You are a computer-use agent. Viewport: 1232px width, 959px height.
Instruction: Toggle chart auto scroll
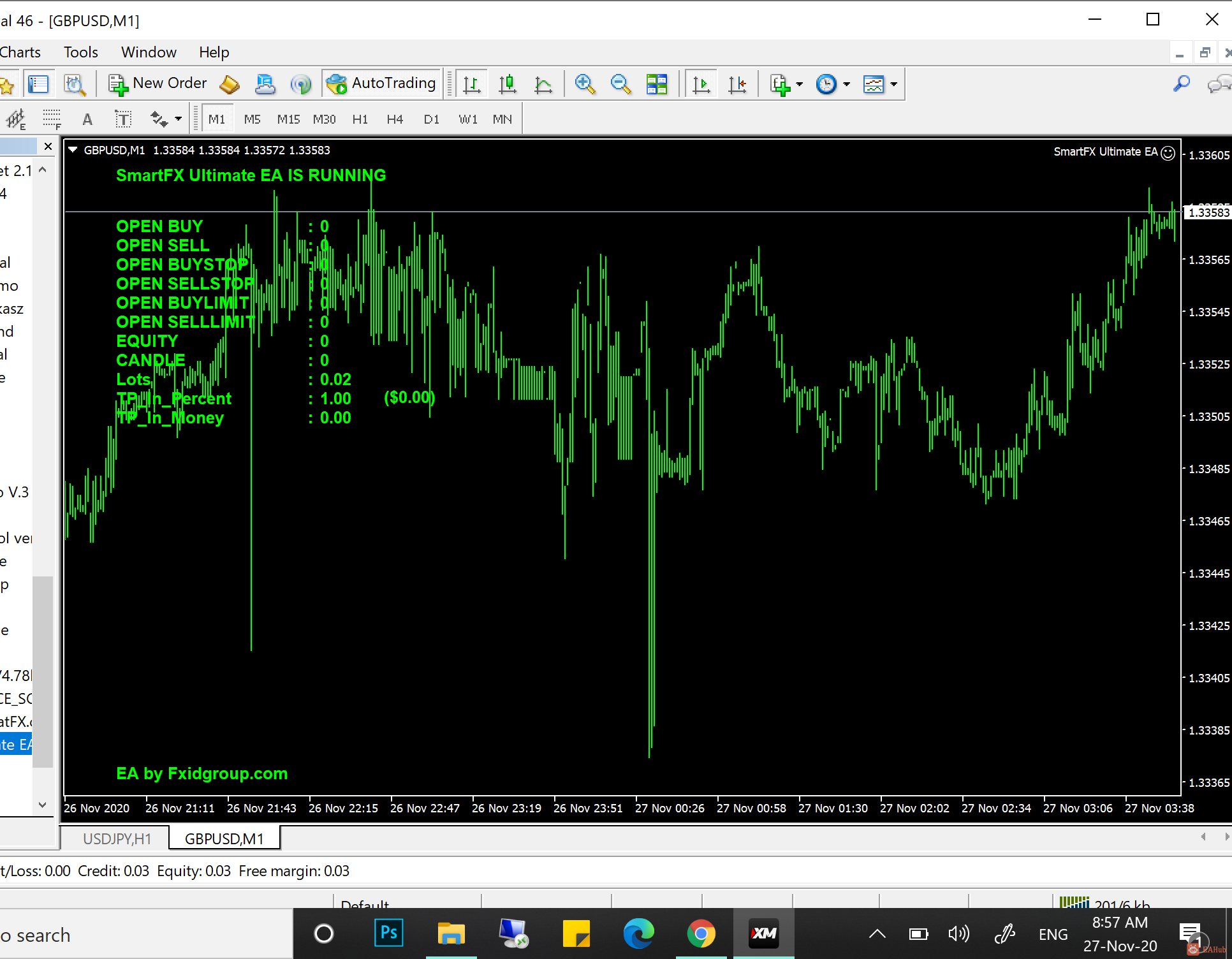click(x=701, y=84)
